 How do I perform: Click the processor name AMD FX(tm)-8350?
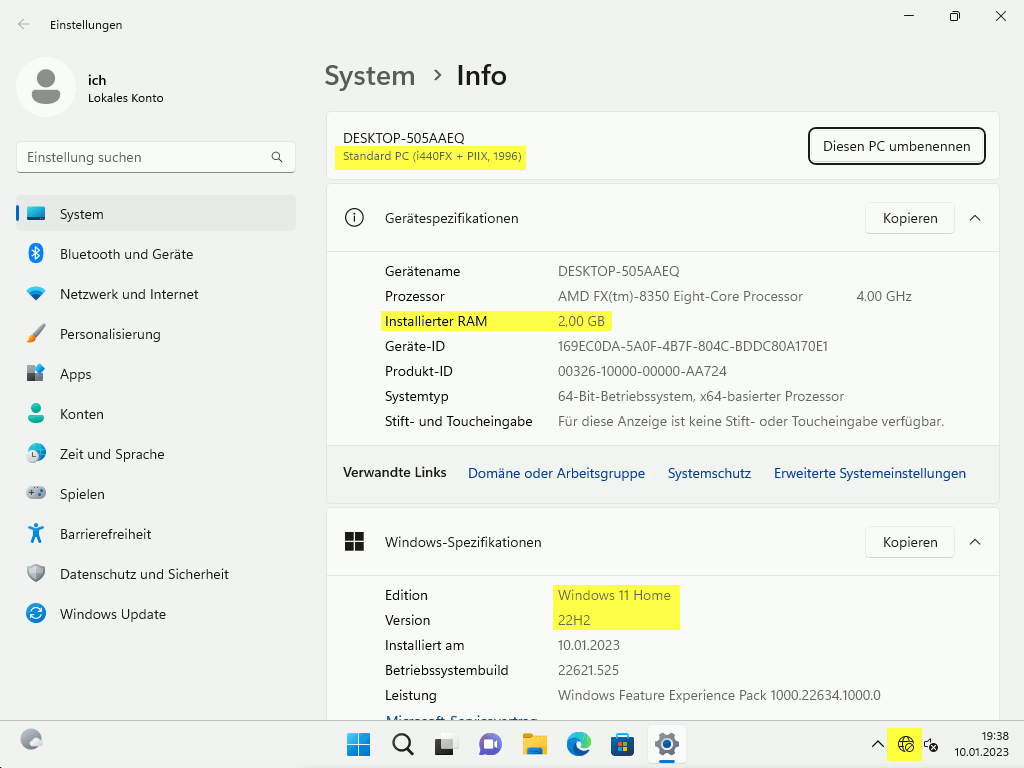tap(680, 296)
